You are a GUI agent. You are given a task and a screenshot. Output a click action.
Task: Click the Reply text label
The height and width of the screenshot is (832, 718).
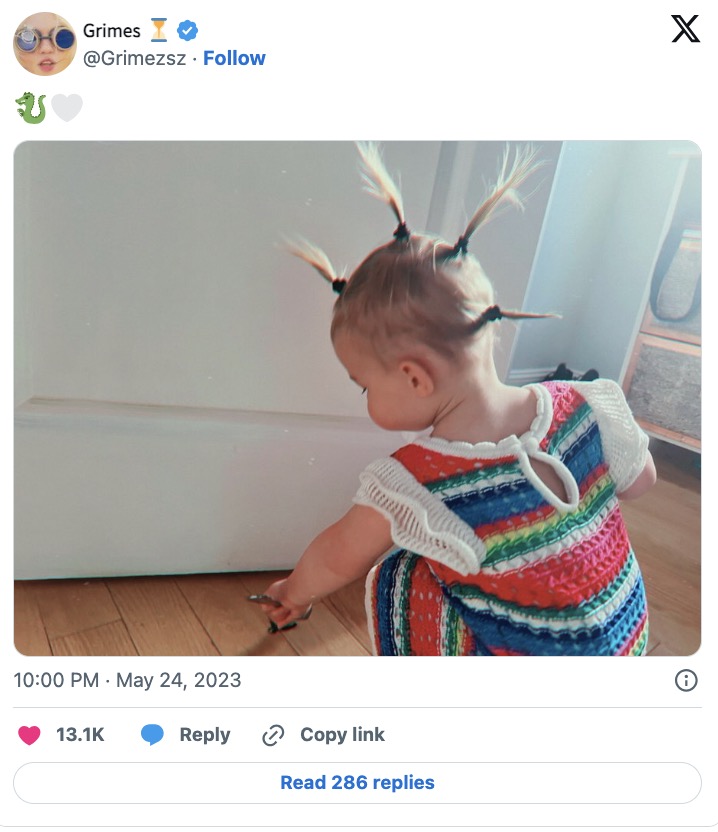tap(205, 735)
